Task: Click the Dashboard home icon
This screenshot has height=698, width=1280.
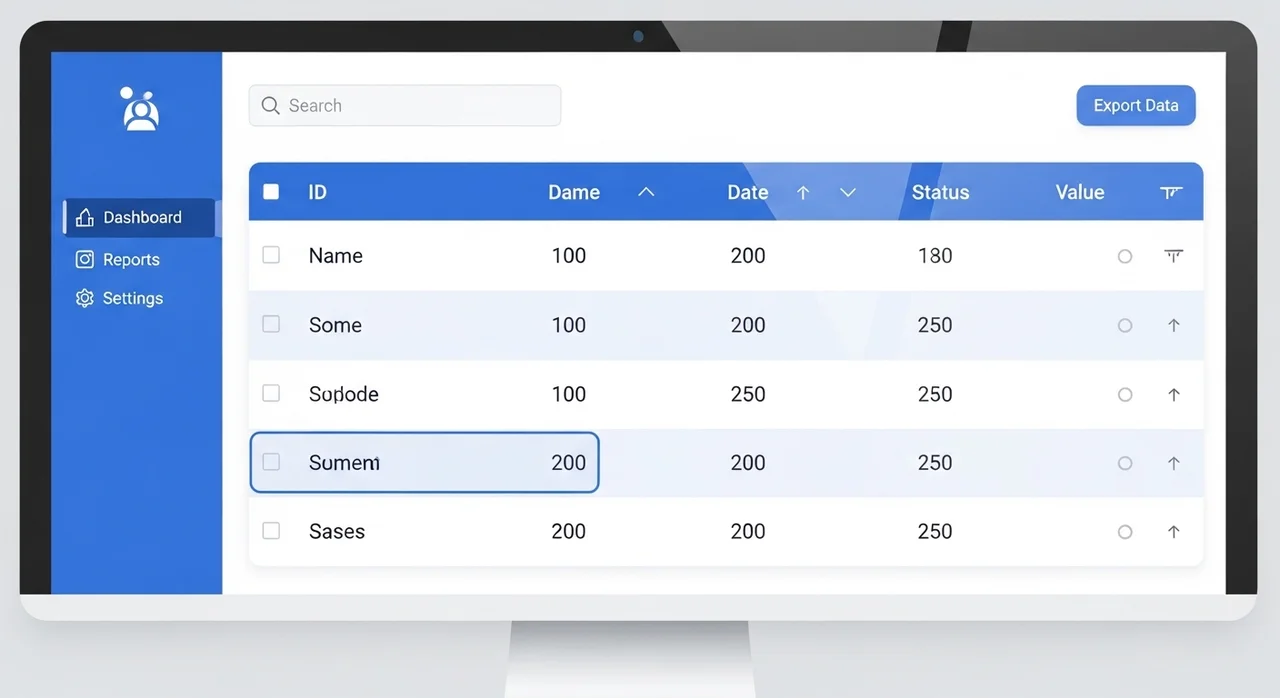Action: [85, 218]
